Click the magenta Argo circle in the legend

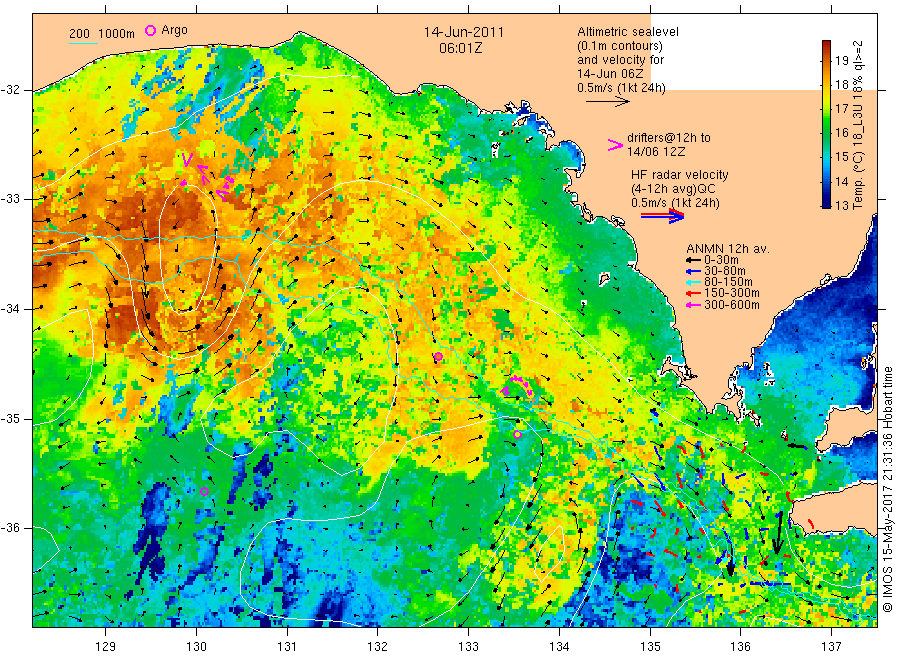click(150, 30)
